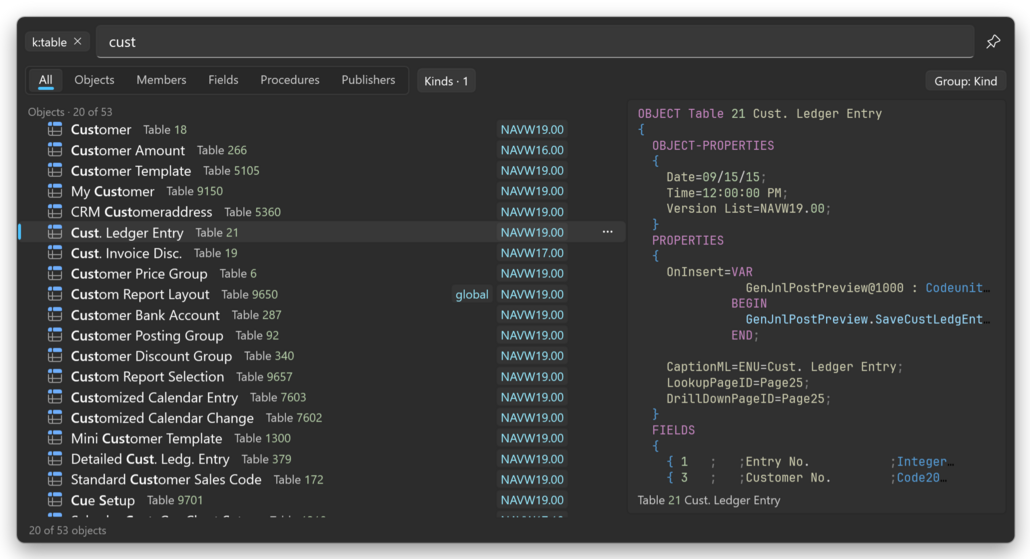Click the table icon for Mini Customer Template
This screenshot has height=559, width=1030.
pos(55,438)
